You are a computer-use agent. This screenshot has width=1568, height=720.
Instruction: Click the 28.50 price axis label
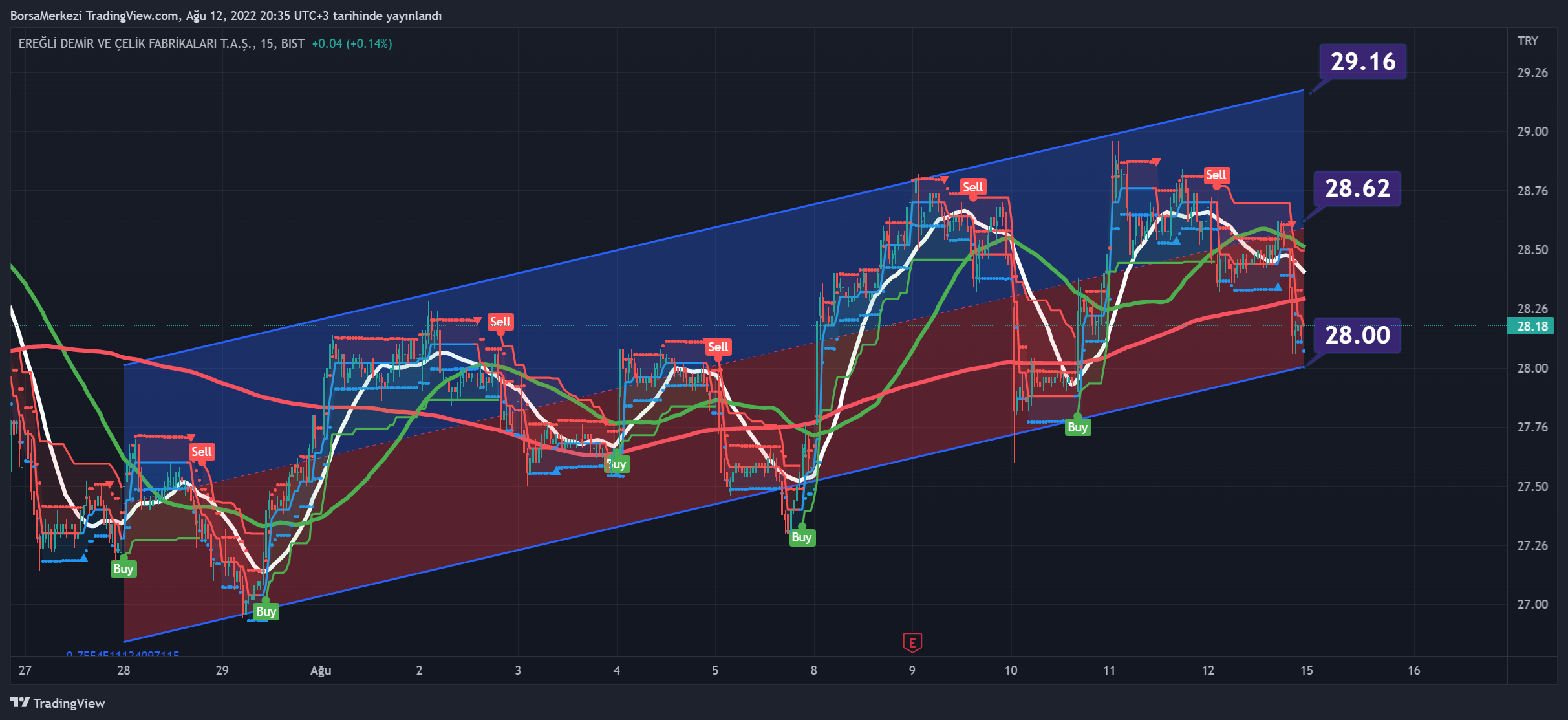pyautogui.click(x=1533, y=250)
